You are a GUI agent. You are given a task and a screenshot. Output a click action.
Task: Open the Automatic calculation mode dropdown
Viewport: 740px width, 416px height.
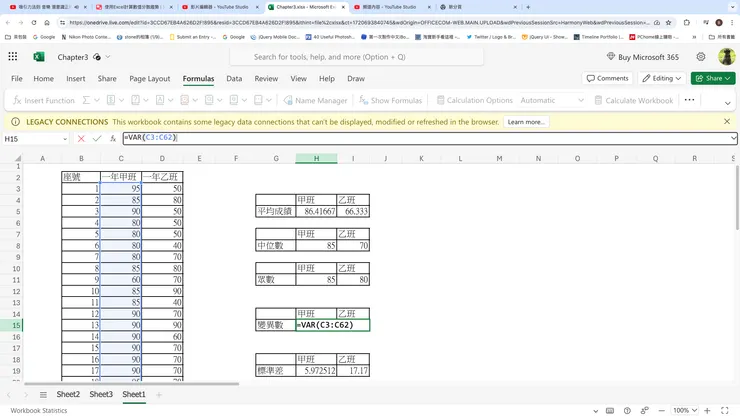(552, 100)
